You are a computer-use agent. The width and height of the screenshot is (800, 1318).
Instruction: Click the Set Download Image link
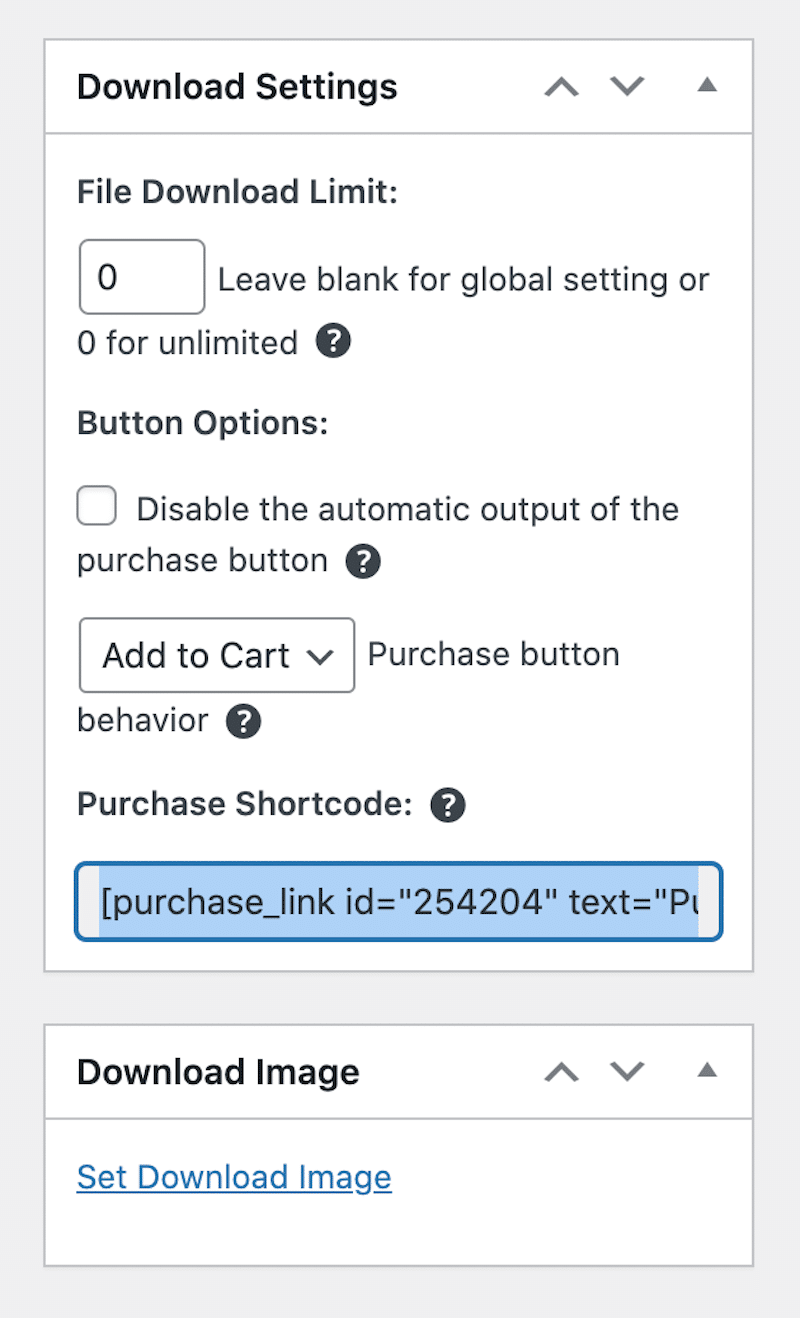(234, 1177)
